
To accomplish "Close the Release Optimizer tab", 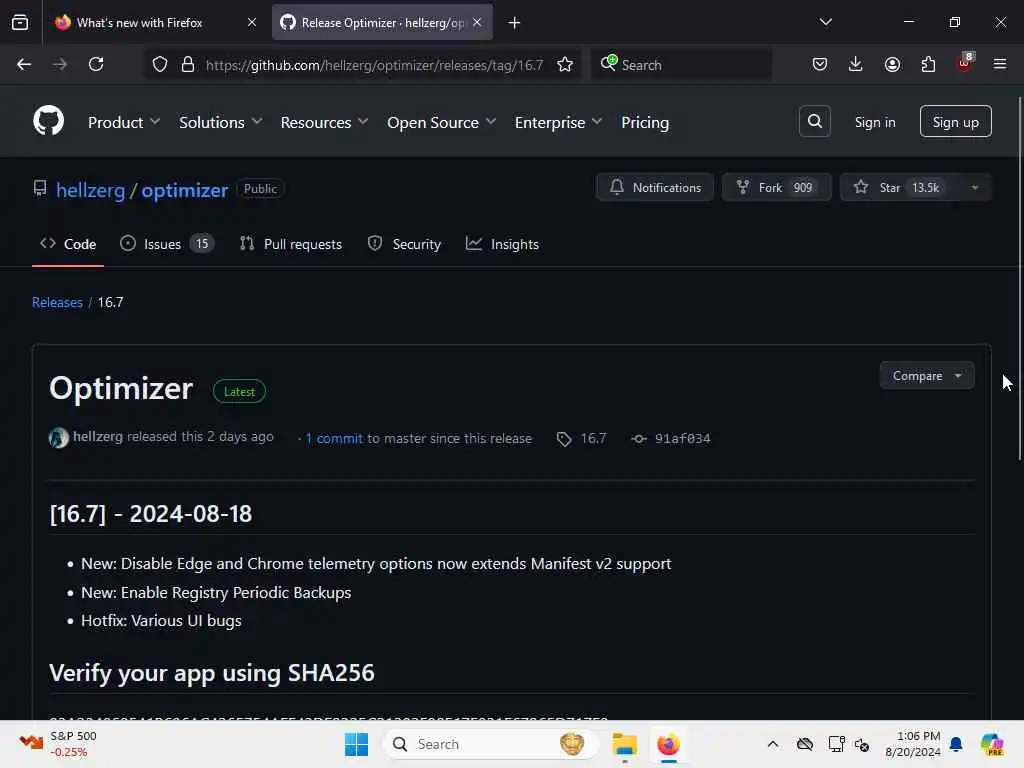I will point(477,23).
